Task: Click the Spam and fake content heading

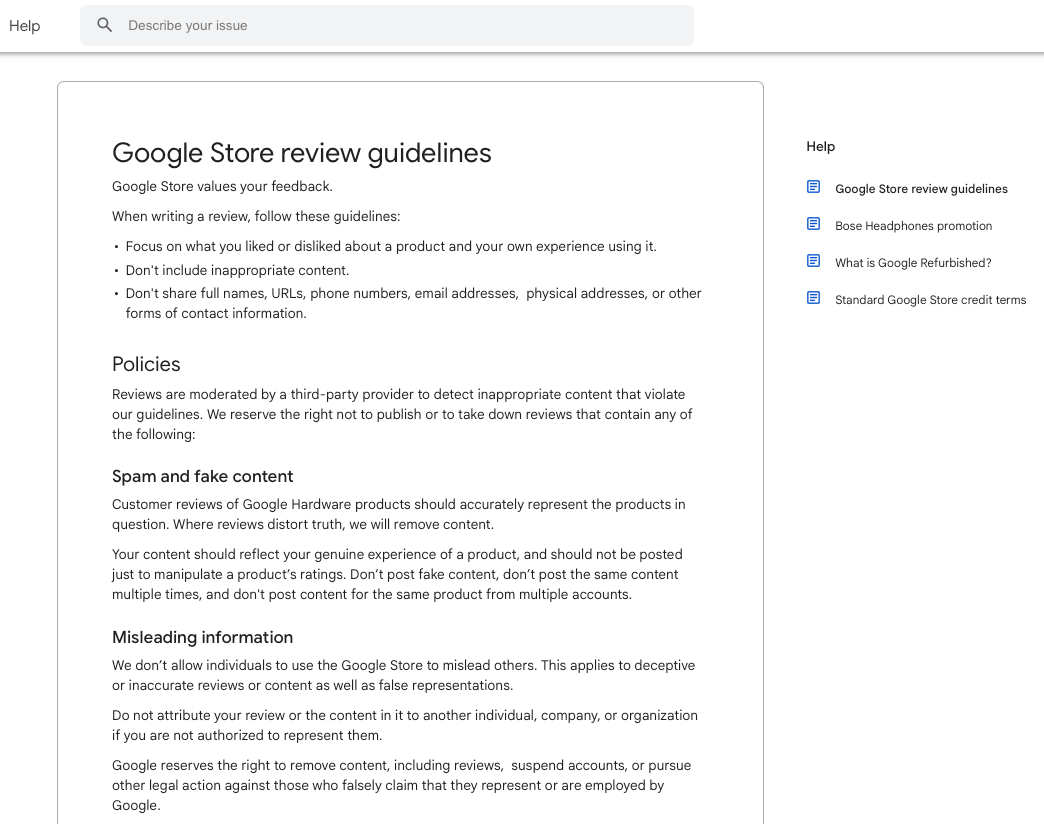Action: [x=202, y=477]
